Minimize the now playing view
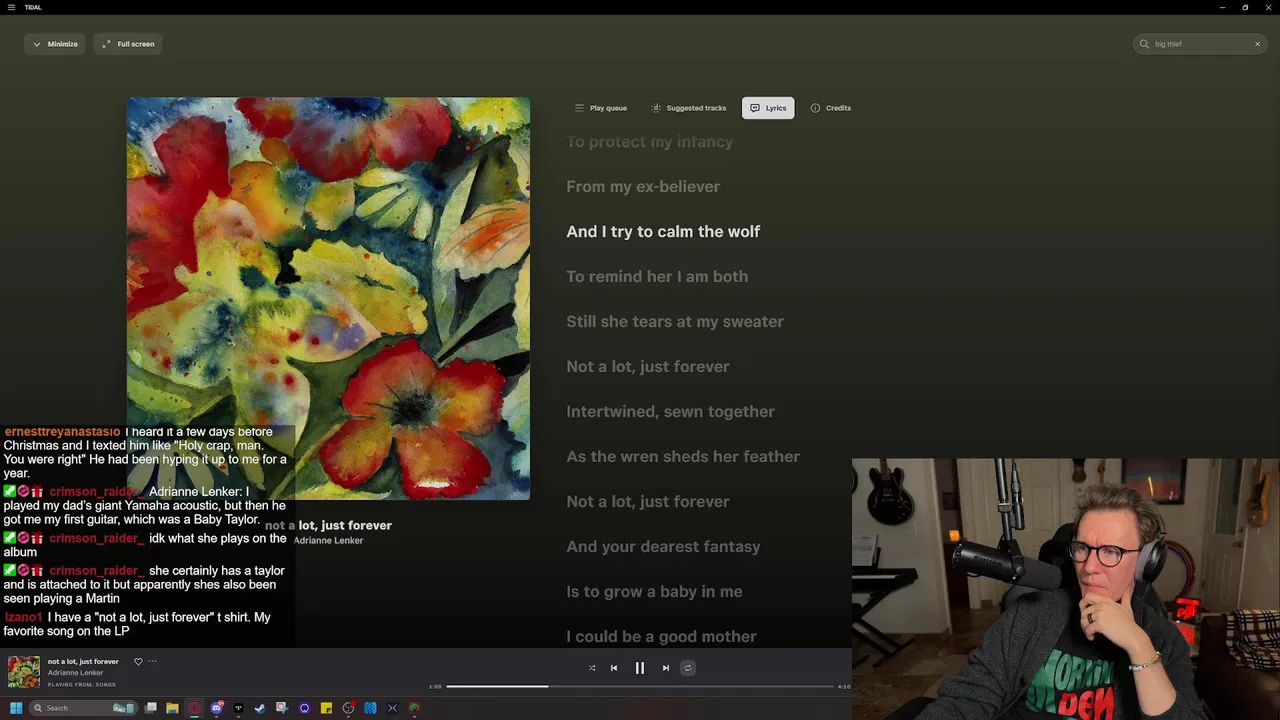This screenshot has height=720, width=1280. click(x=54, y=44)
